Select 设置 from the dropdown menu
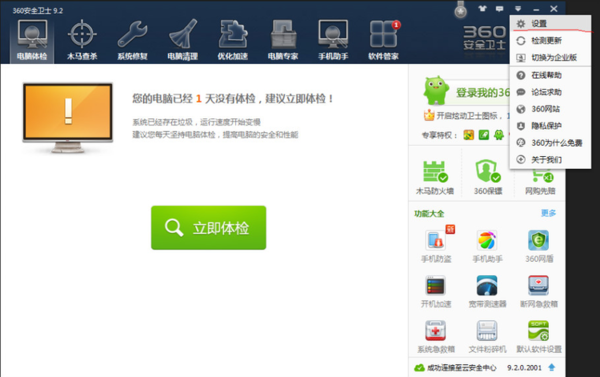 [550, 24]
